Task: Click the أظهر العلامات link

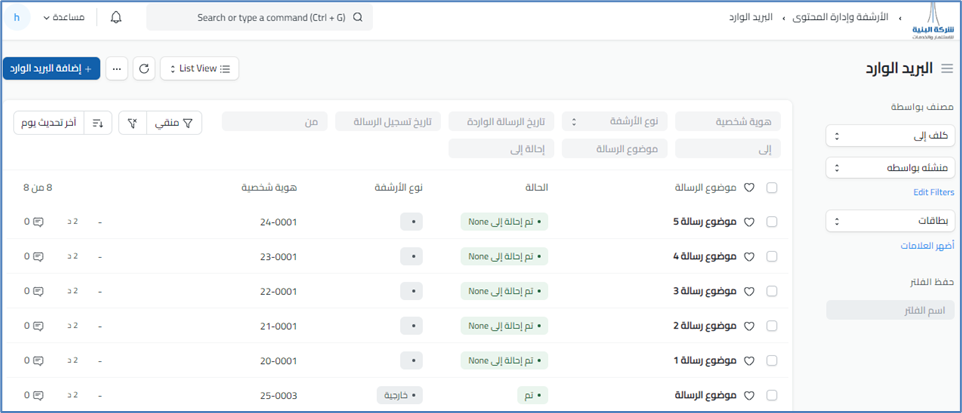Action: pyautogui.click(x=928, y=245)
